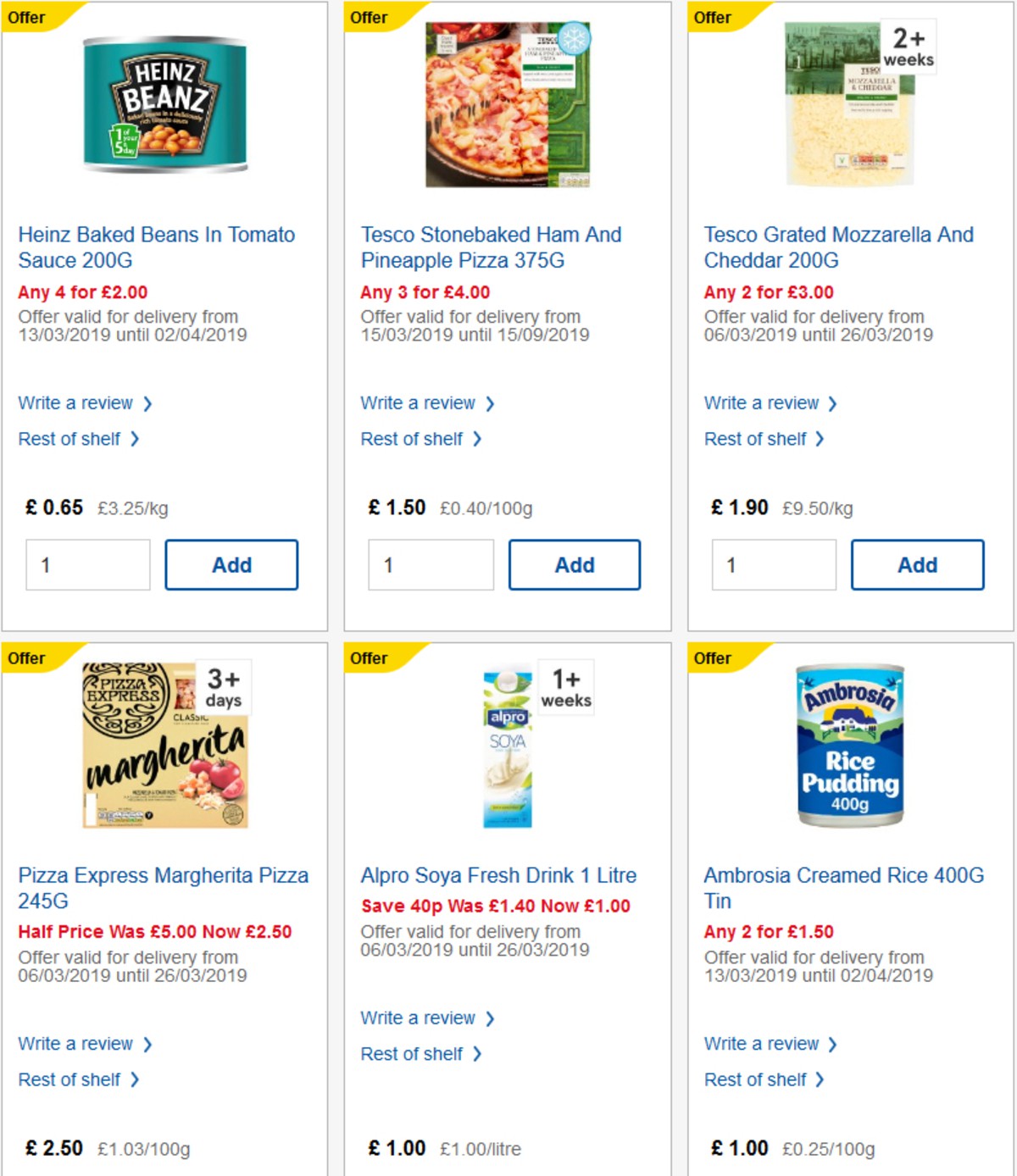Image resolution: width=1017 pixels, height=1176 pixels.
Task: Open 'Pizza Express Margherita Pizza 245G' product link
Action: [x=164, y=888]
